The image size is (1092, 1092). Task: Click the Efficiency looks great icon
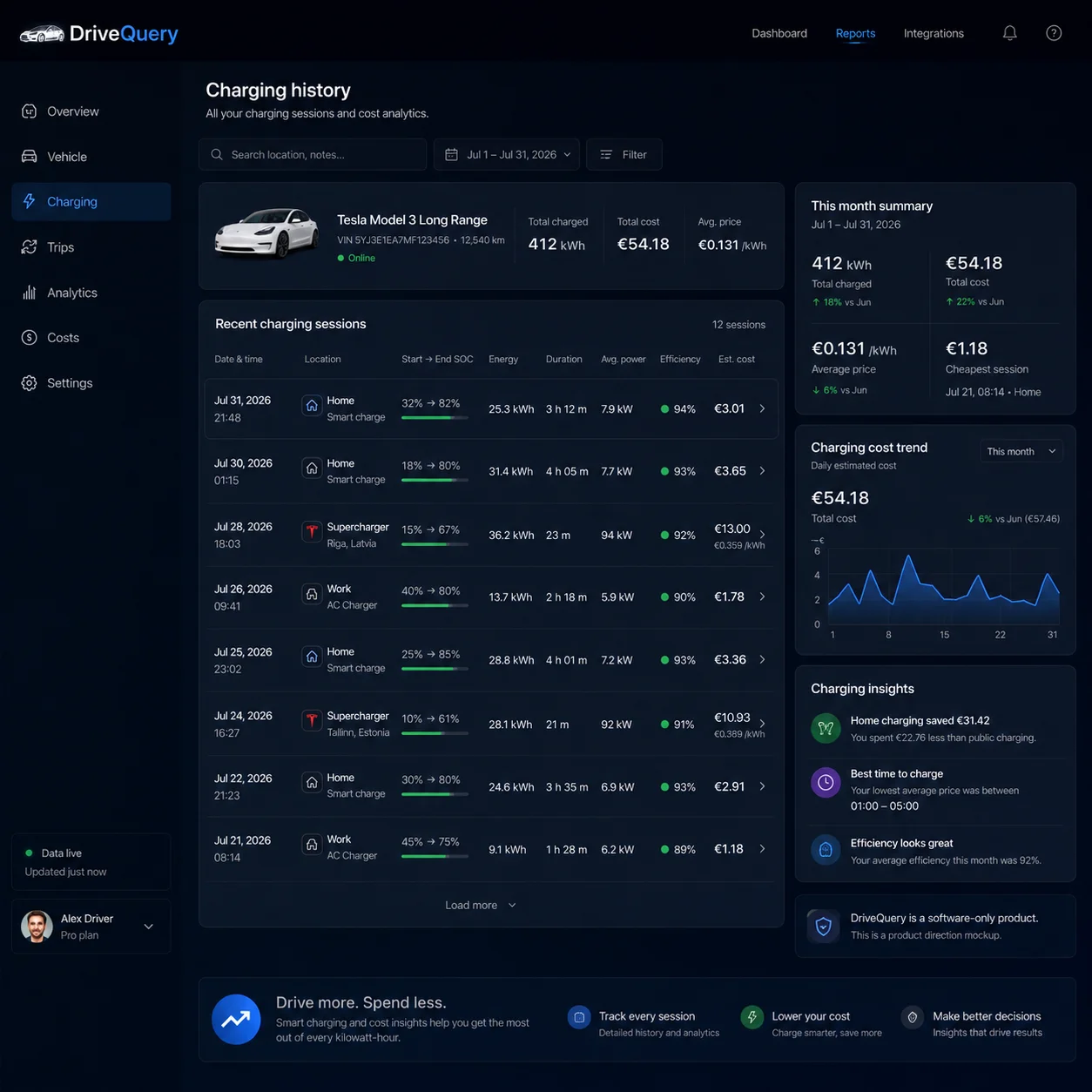coord(826,849)
